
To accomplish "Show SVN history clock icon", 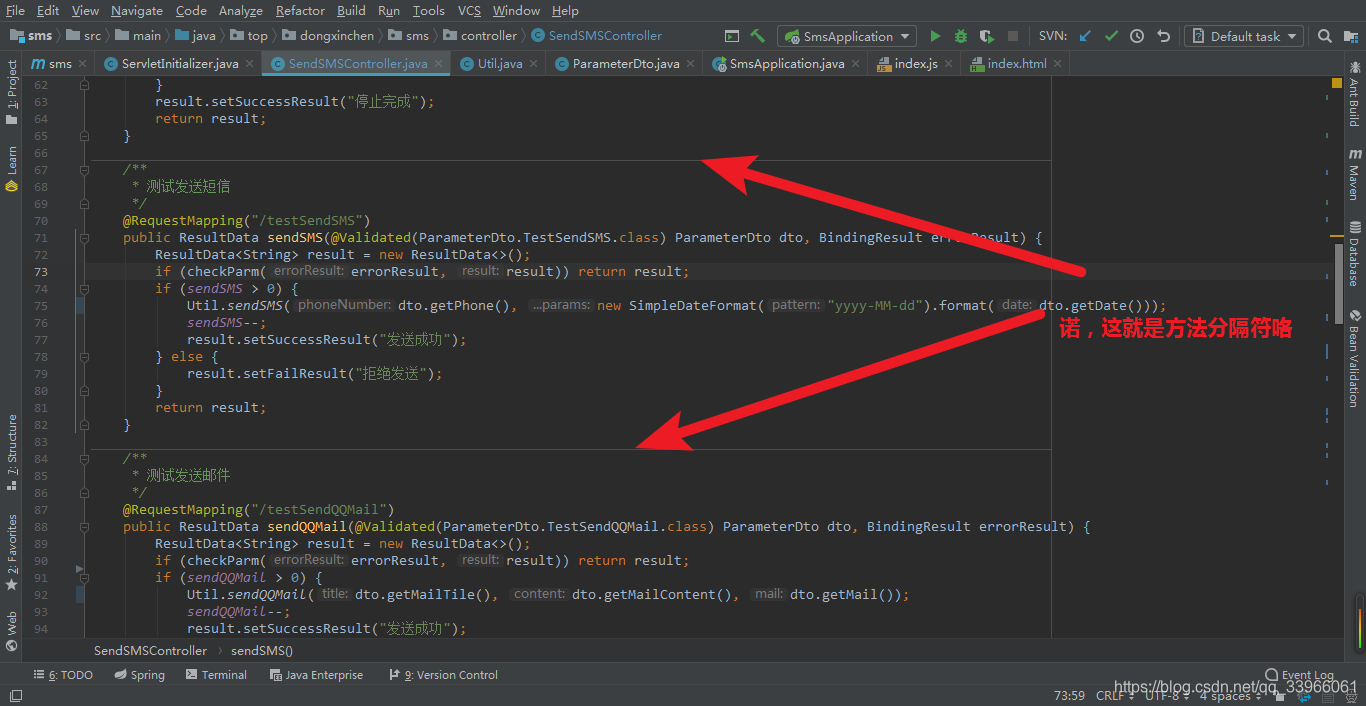I will 1137,36.
